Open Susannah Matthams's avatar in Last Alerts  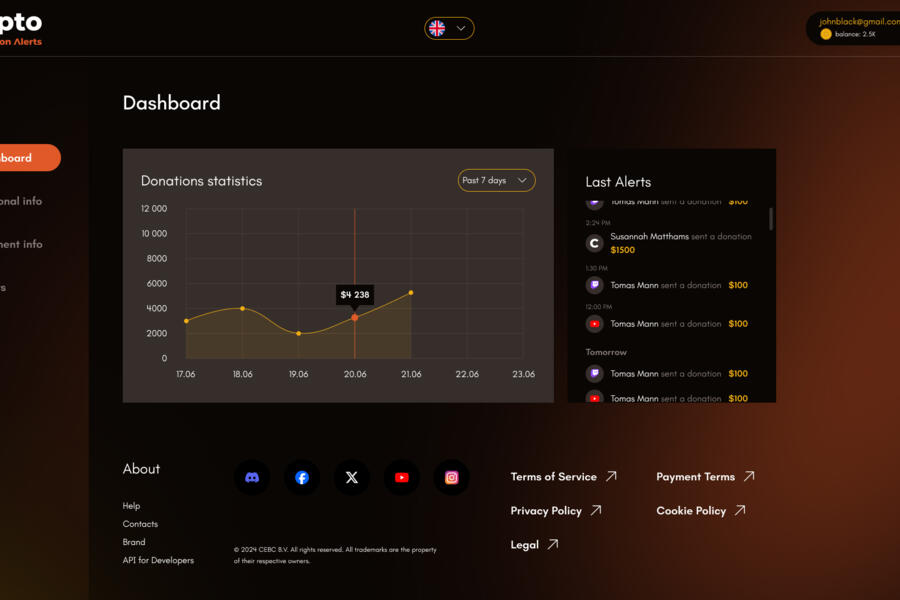[x=594, y=242]
